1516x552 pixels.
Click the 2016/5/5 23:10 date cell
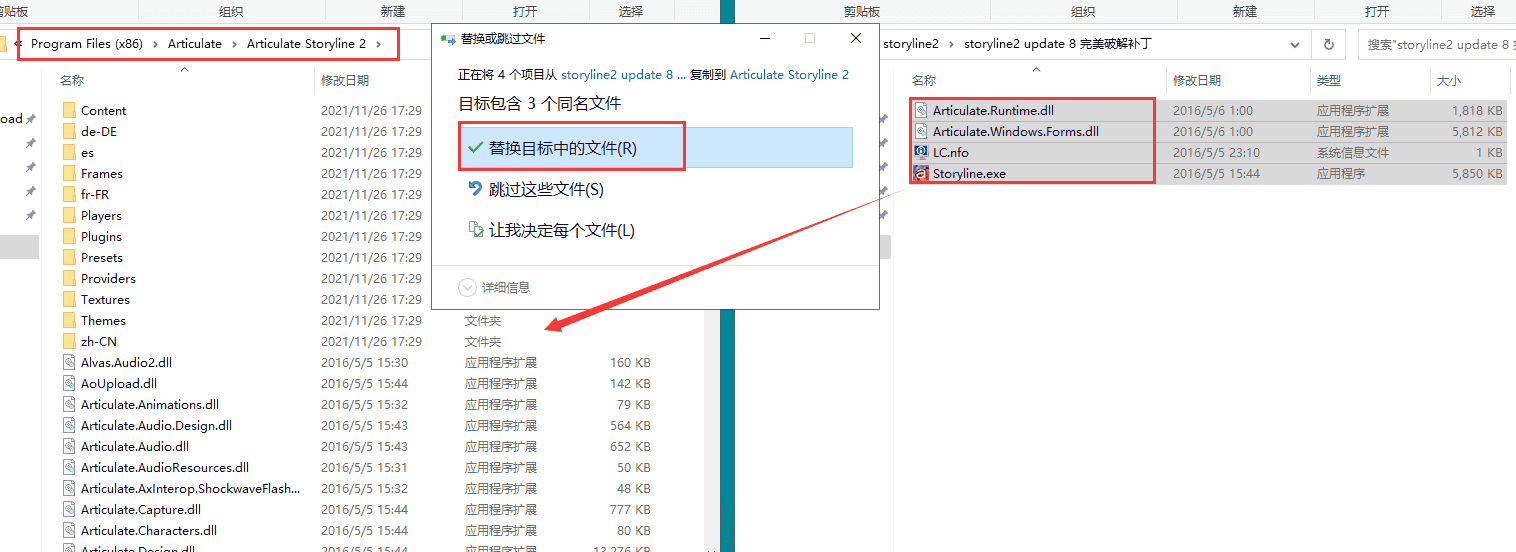[1216, 152]
